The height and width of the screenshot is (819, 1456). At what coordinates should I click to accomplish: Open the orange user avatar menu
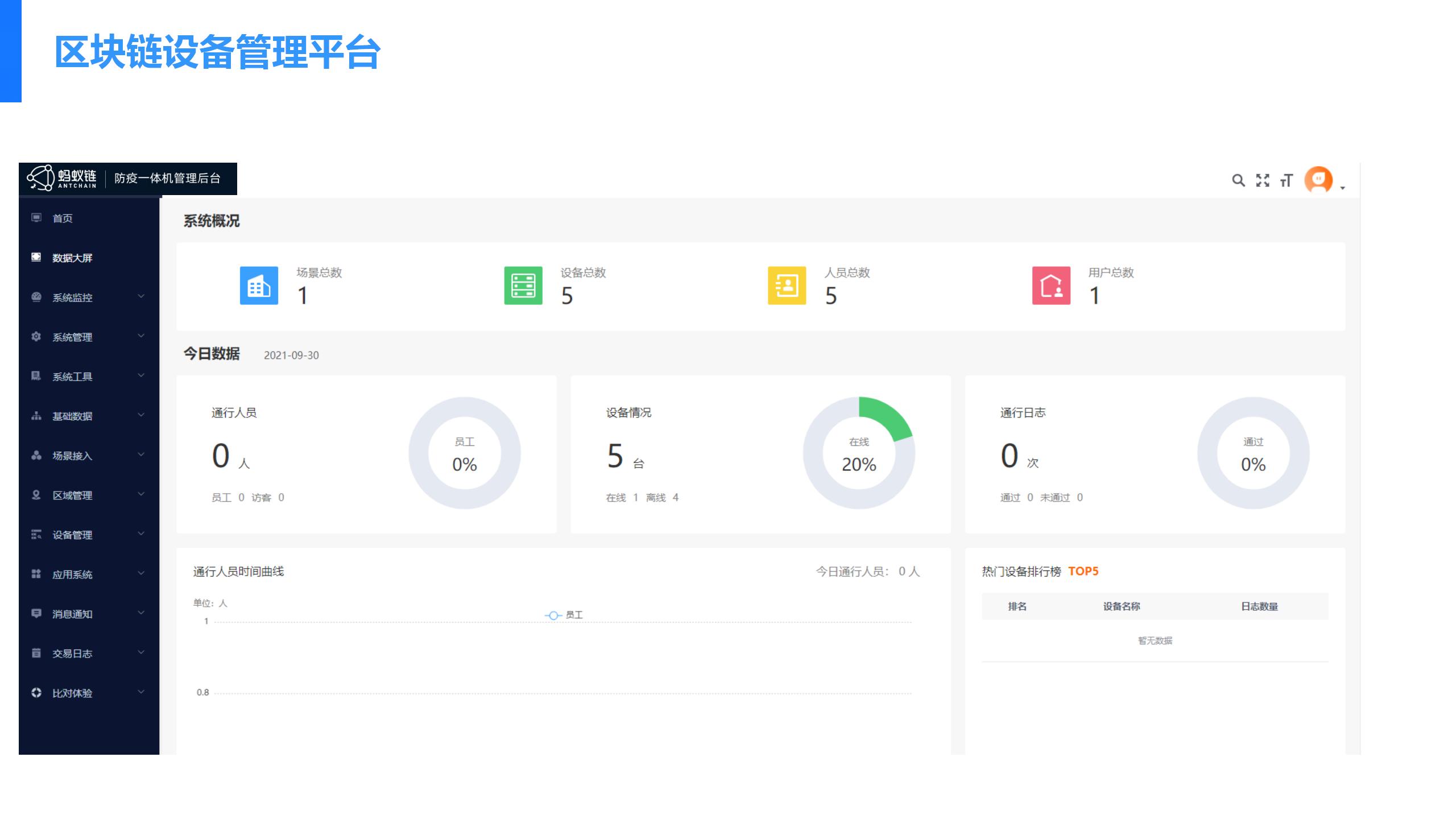point(1318,180)
